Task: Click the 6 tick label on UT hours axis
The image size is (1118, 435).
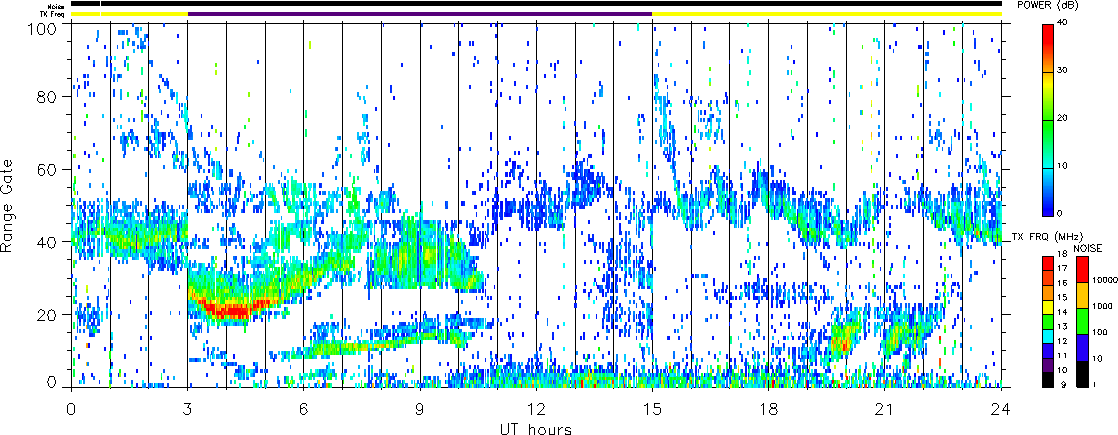Action: click(304, 408)
